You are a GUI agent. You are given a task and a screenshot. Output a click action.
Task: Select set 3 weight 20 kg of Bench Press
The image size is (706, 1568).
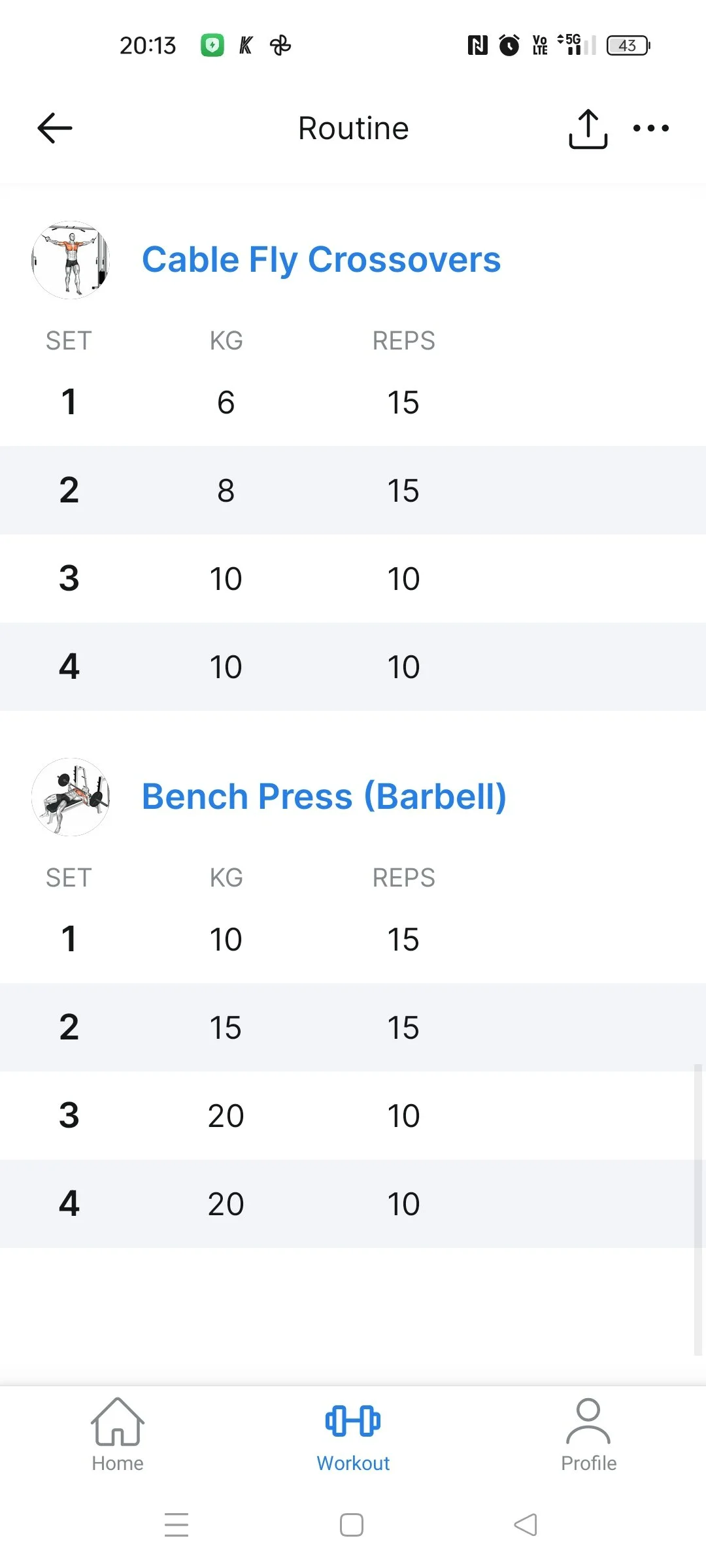tap(226, 1116)
